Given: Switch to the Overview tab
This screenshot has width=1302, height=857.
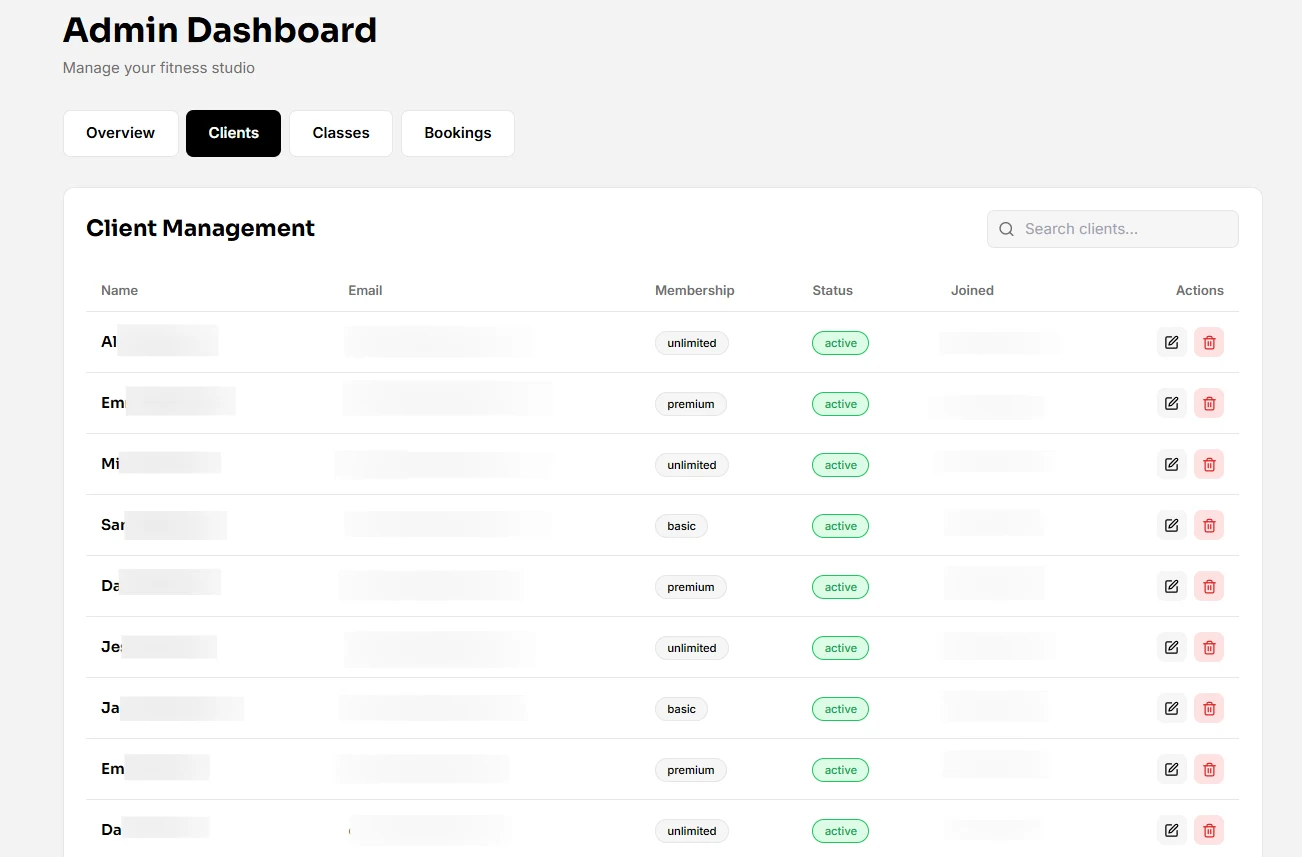Looking at the screenshot, I should click(121, 133).
